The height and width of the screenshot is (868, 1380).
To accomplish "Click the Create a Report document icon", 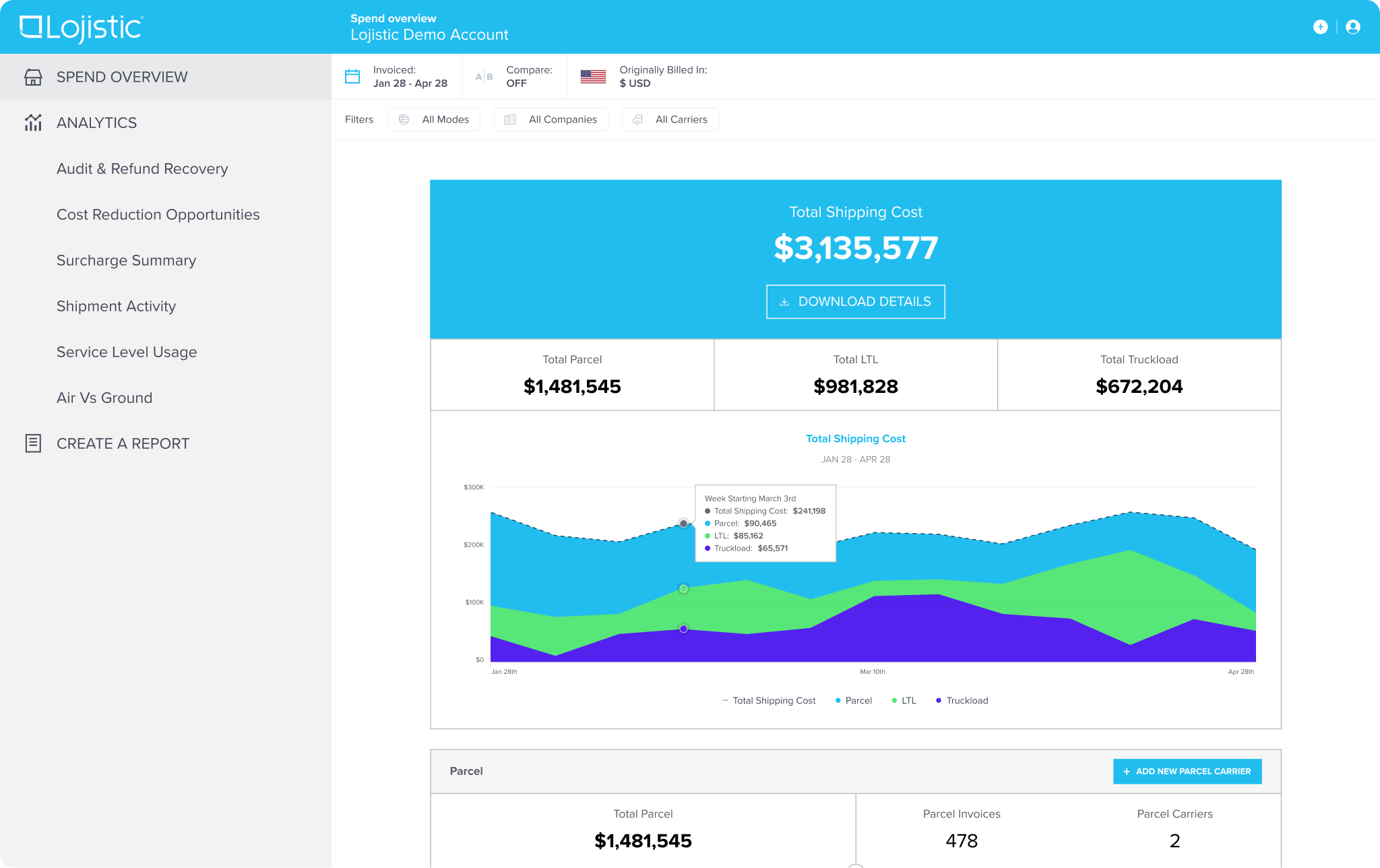I will pyautogui.click(x=33, y=443).
